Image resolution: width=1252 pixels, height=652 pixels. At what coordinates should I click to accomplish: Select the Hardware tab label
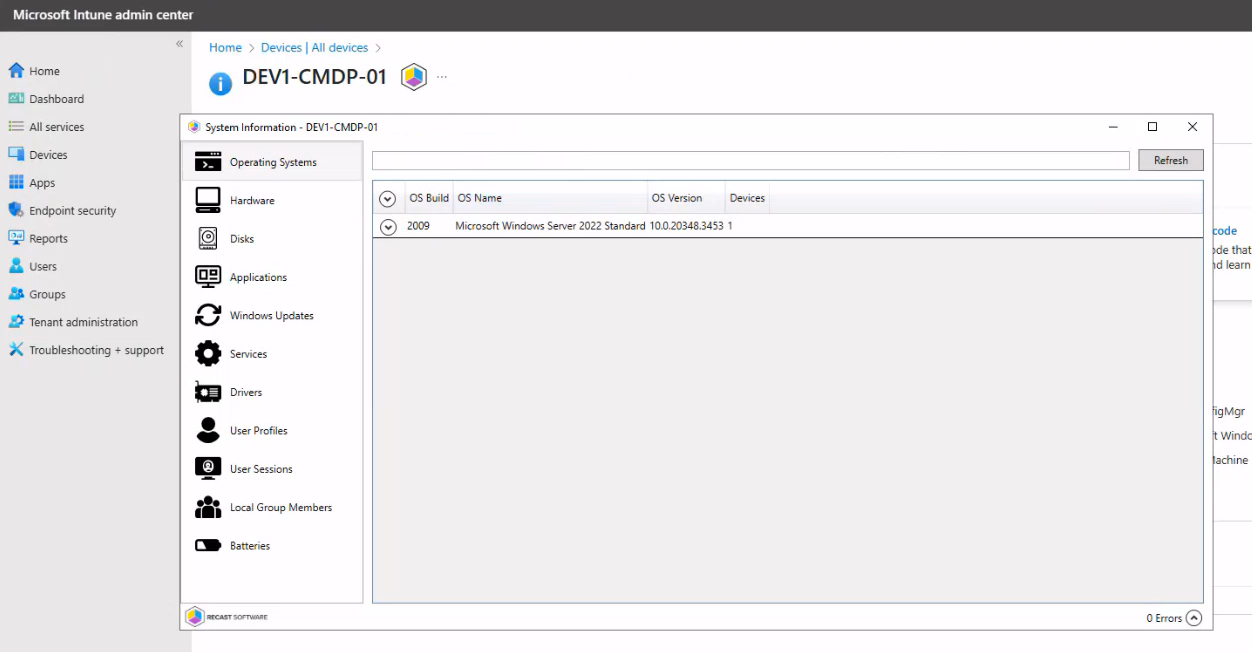pyautogui.click(x=252, y=201)
